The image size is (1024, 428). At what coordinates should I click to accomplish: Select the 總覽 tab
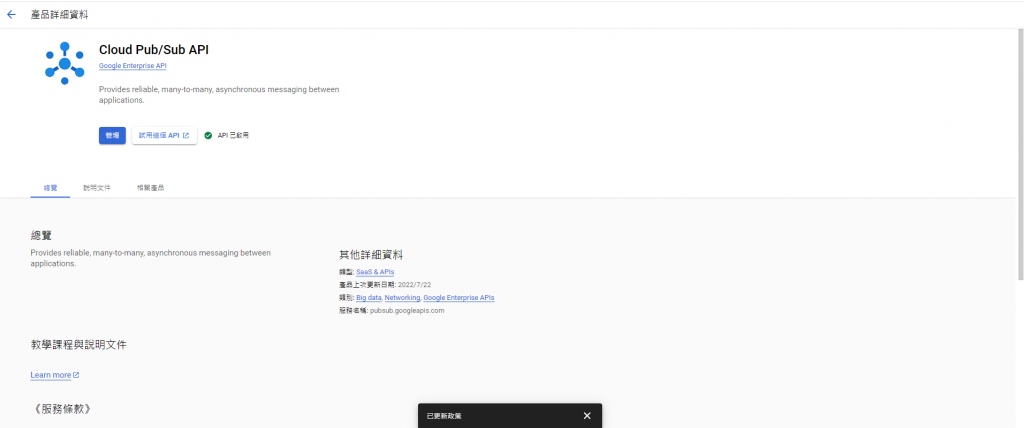[x=50, y=188]
